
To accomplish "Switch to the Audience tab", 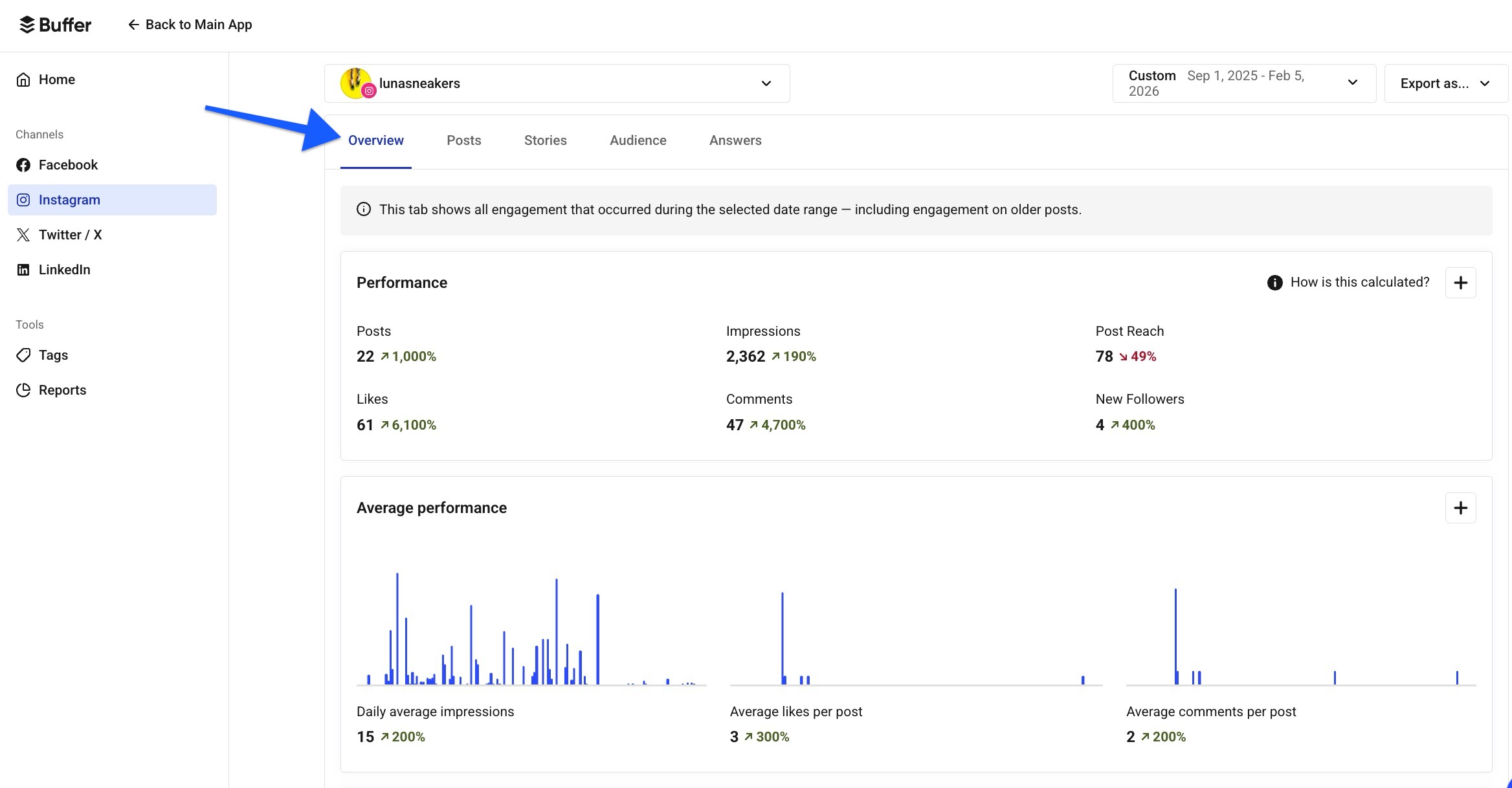I will point(638,140).
